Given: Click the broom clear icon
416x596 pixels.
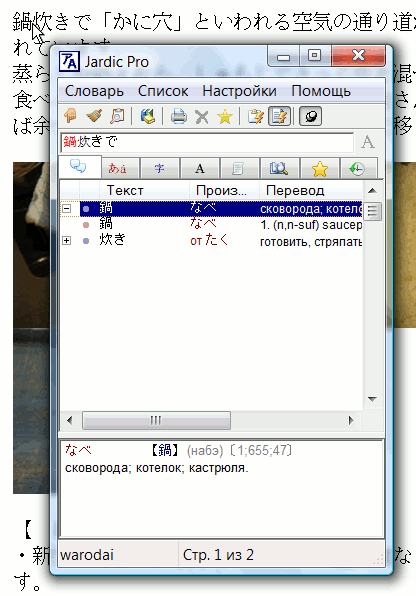Looking at the screenshot, I should (x=94, y=116).
